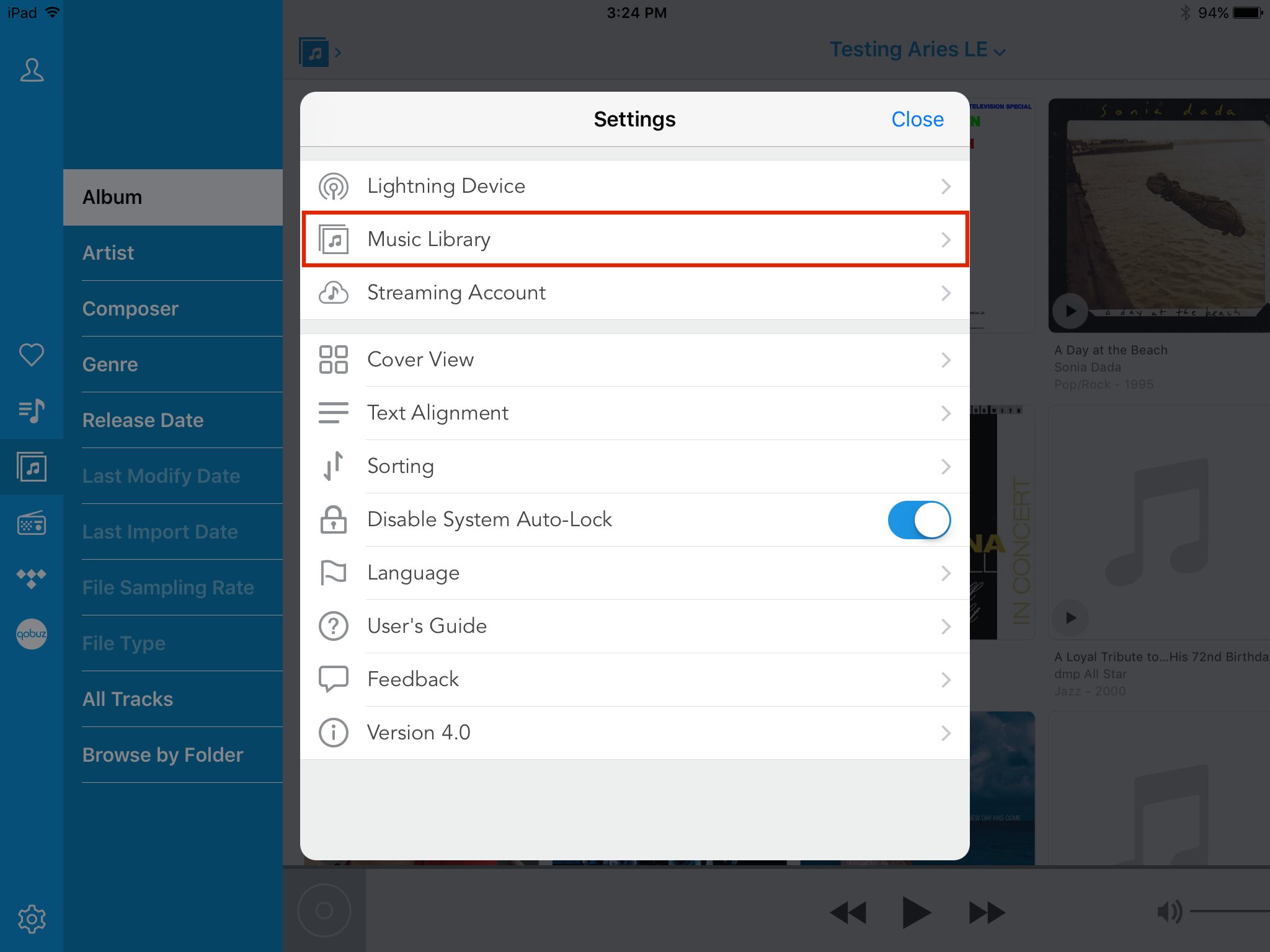Open Lightning Device settings

pyautogui.click(x=635, y=185)
